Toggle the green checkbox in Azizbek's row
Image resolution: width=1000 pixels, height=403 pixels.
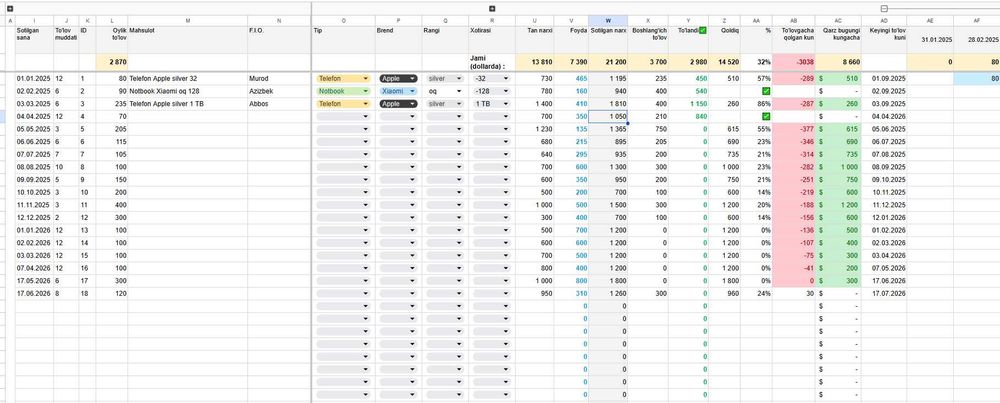coord(766,91)
